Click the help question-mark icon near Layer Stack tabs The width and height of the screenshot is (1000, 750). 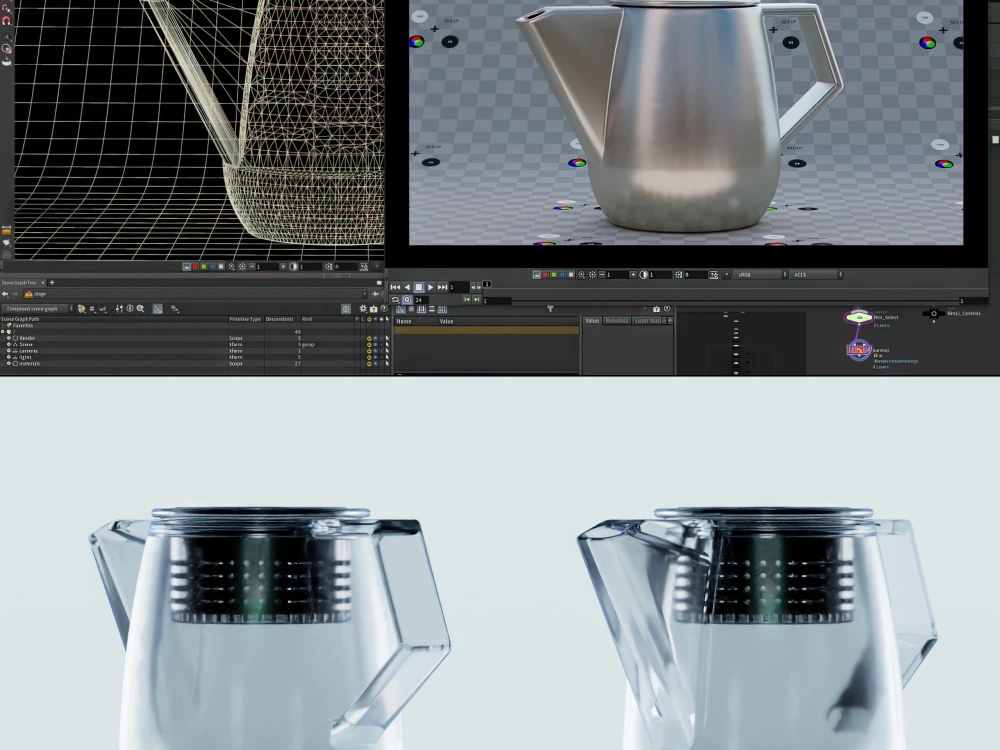(667, 309)
